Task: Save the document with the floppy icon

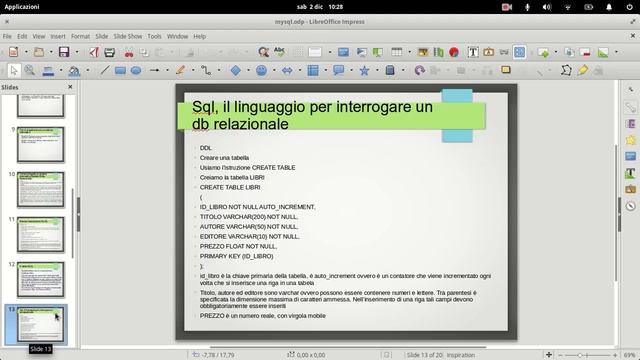Action: (x=64, y=52)
